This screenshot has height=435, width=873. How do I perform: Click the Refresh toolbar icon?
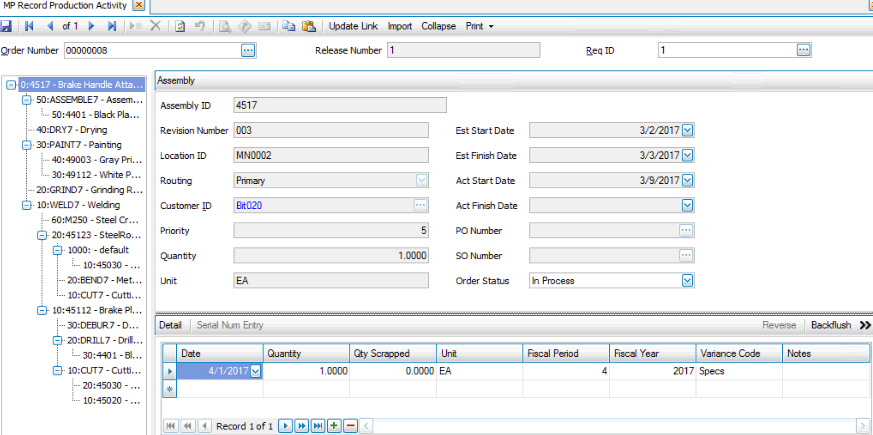tap(180, 25)
